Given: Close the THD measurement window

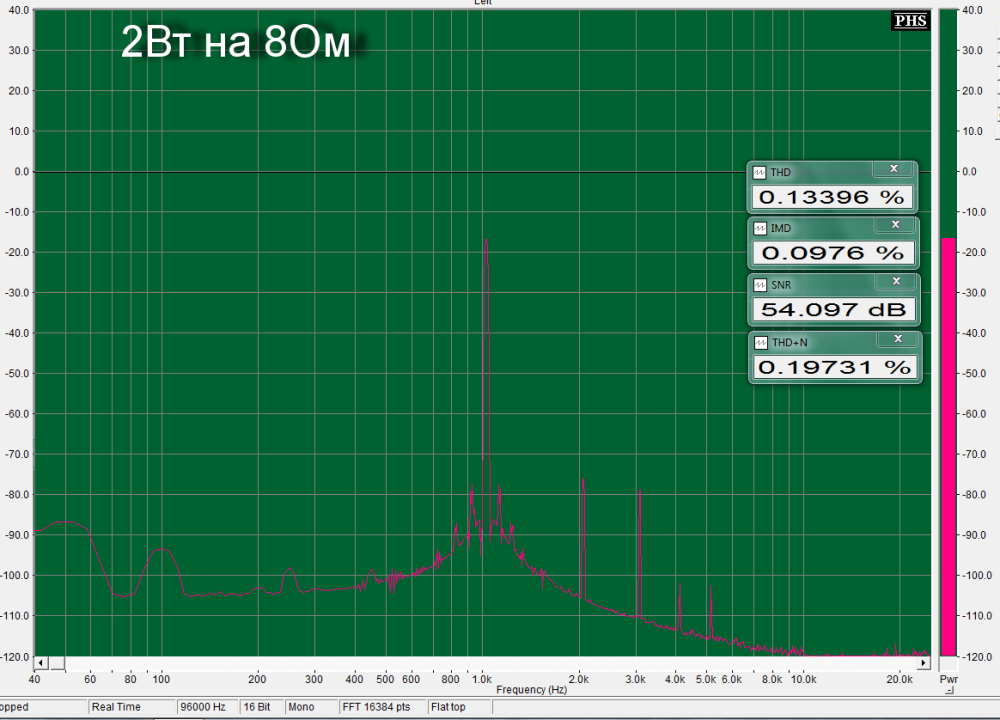Looking at the screenshot, I should (x=893, y=169).
